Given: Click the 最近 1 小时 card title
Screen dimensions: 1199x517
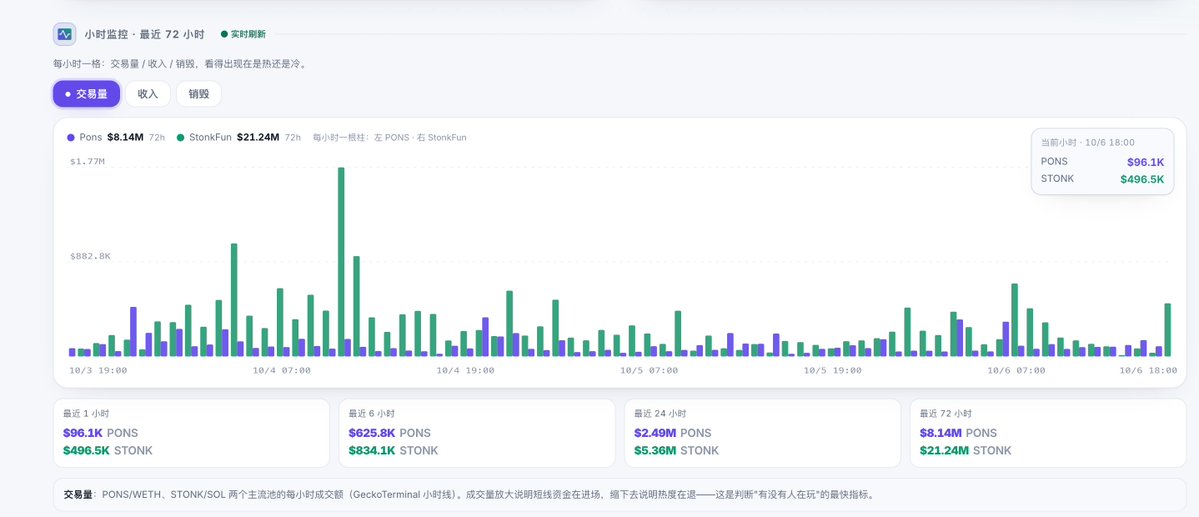Looking at the screenshot, I should pos(85,414).
